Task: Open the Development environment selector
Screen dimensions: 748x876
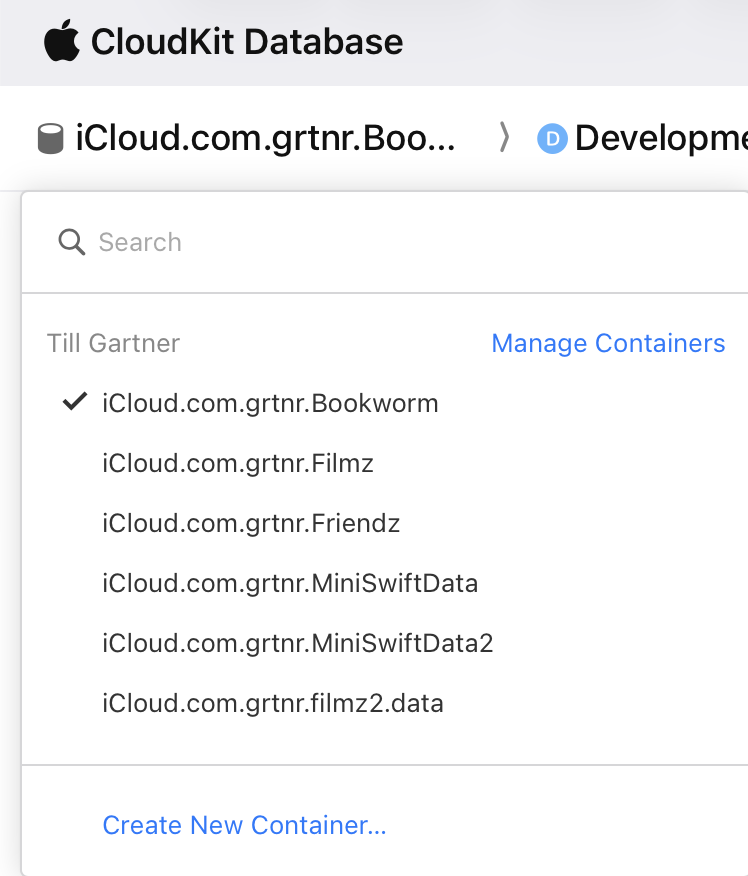Action: tap(660, 138)
